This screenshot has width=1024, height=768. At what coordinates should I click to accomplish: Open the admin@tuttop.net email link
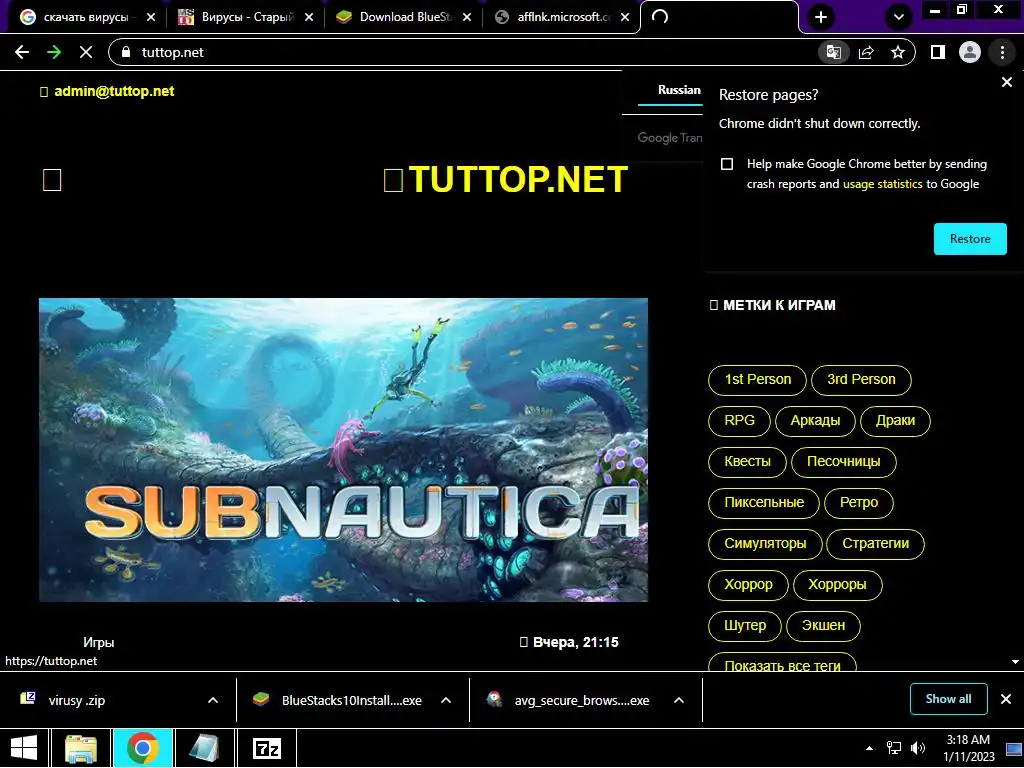(x=114, y=91)
